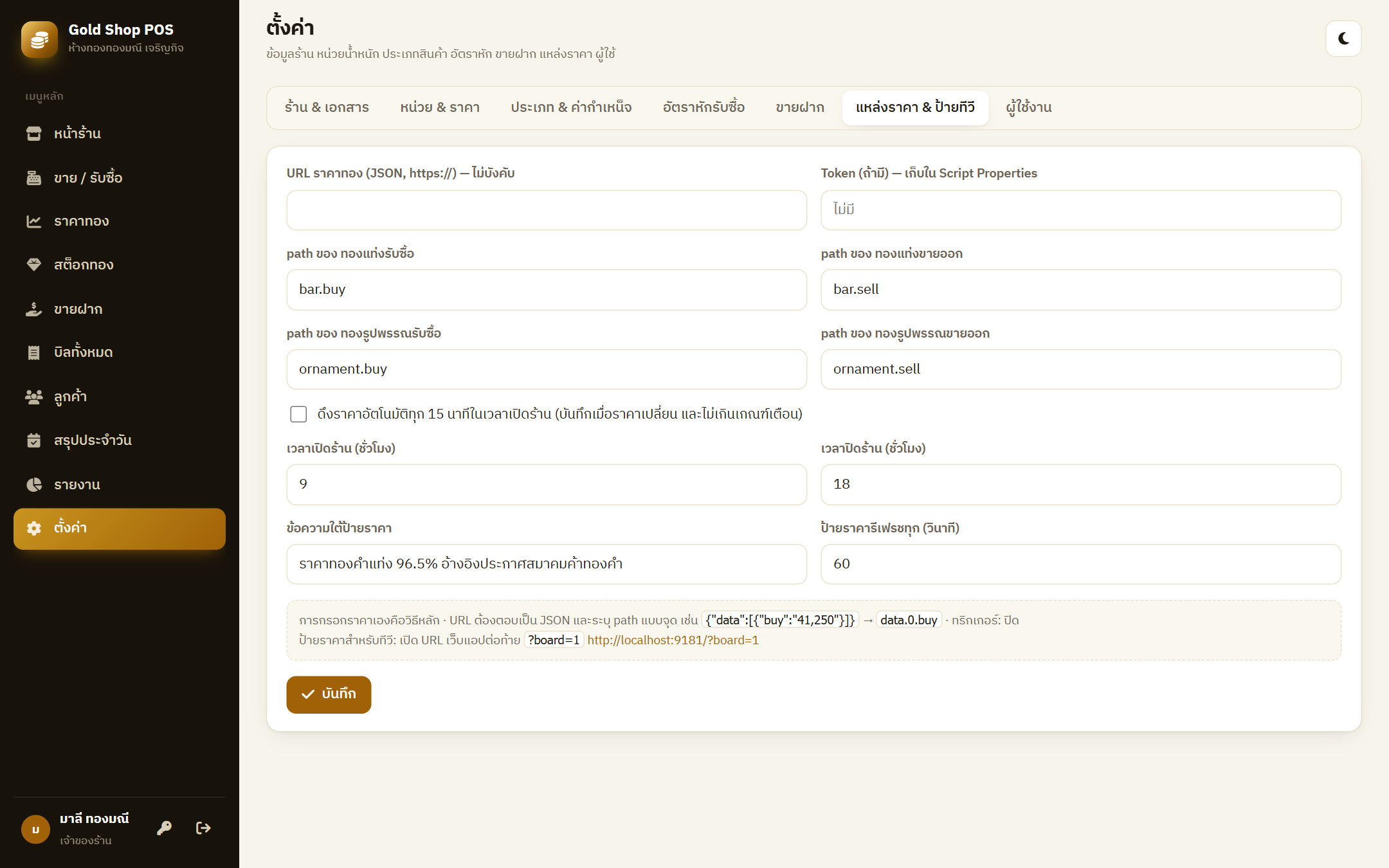Click the price board caption text field

(547, 565)
